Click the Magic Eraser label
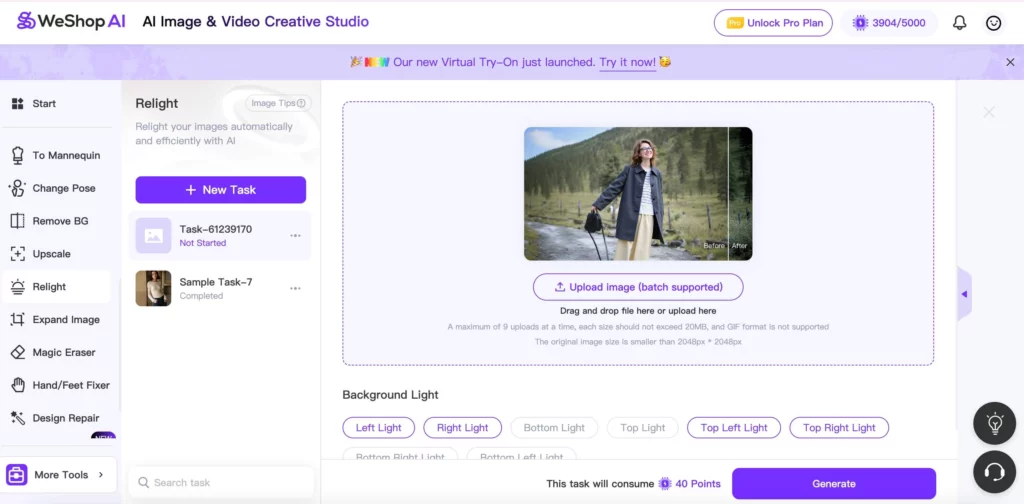This screenshot has height=504, width=1024. [x=64, y=352]
